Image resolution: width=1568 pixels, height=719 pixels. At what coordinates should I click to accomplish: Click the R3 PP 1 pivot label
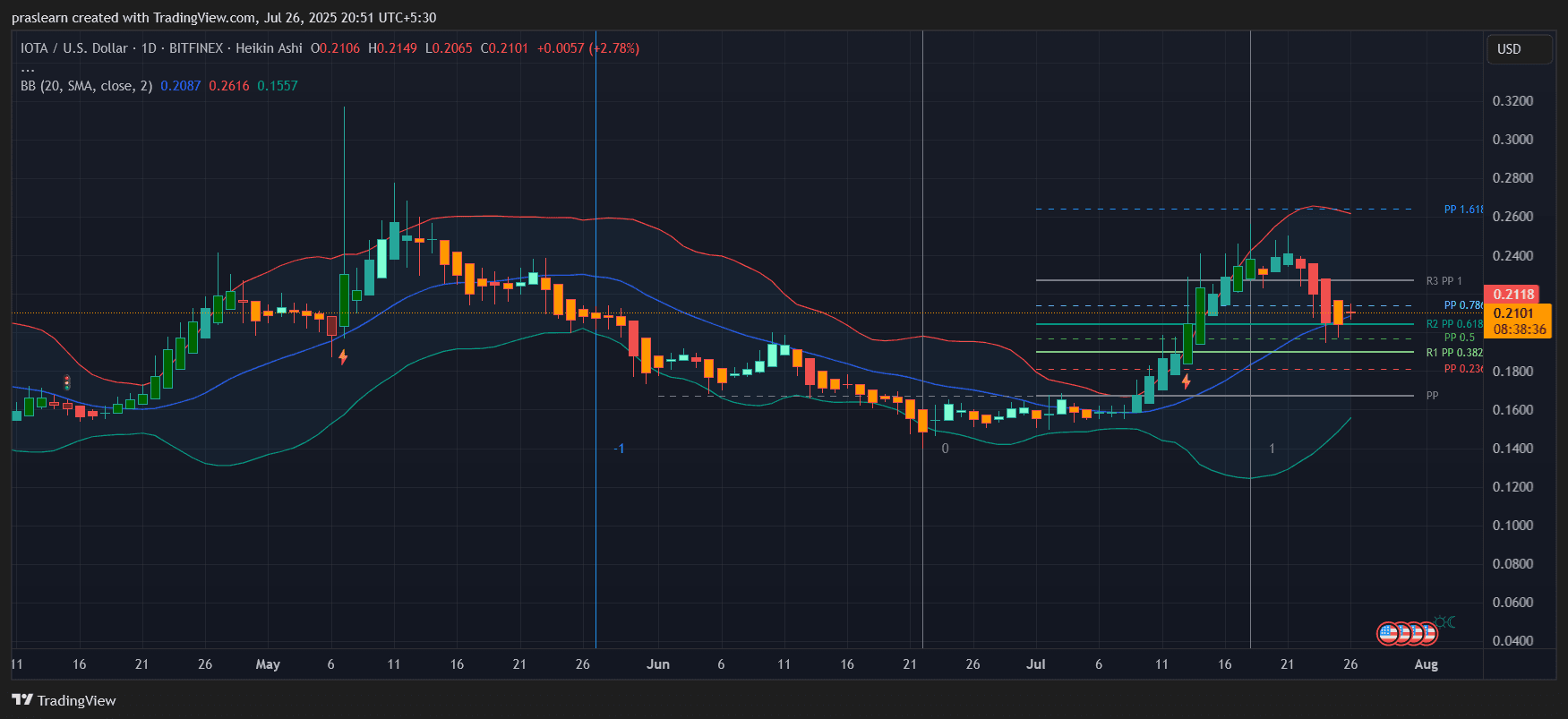tap(1444, 281)
